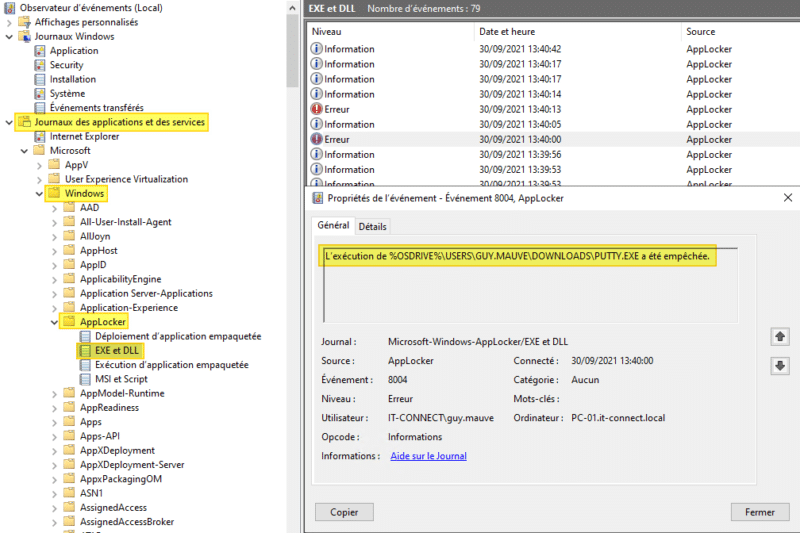This screenshot has width=800, height=533.
Task: Click the MSI et Script log icon
Action: click(x=85, y=379)
